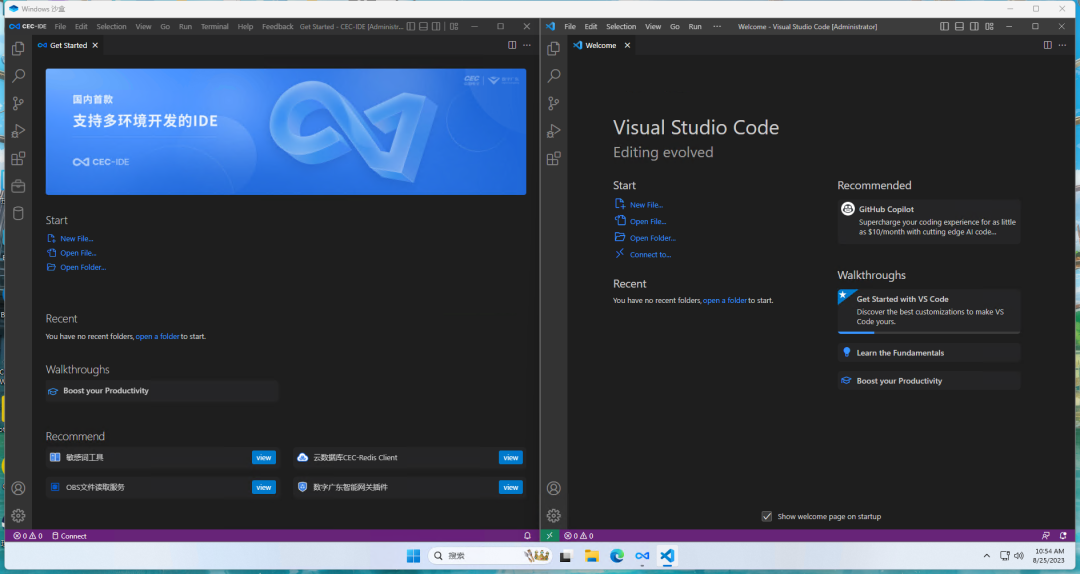Open Windows Start button on taskbar
Screen dimensions: 1080x574
coord(413,556)
